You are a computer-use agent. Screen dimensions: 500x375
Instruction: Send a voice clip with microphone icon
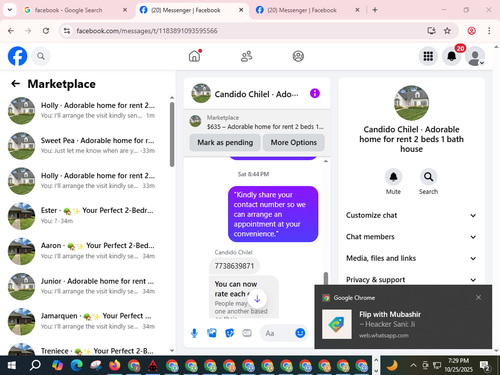coord(194,333)
